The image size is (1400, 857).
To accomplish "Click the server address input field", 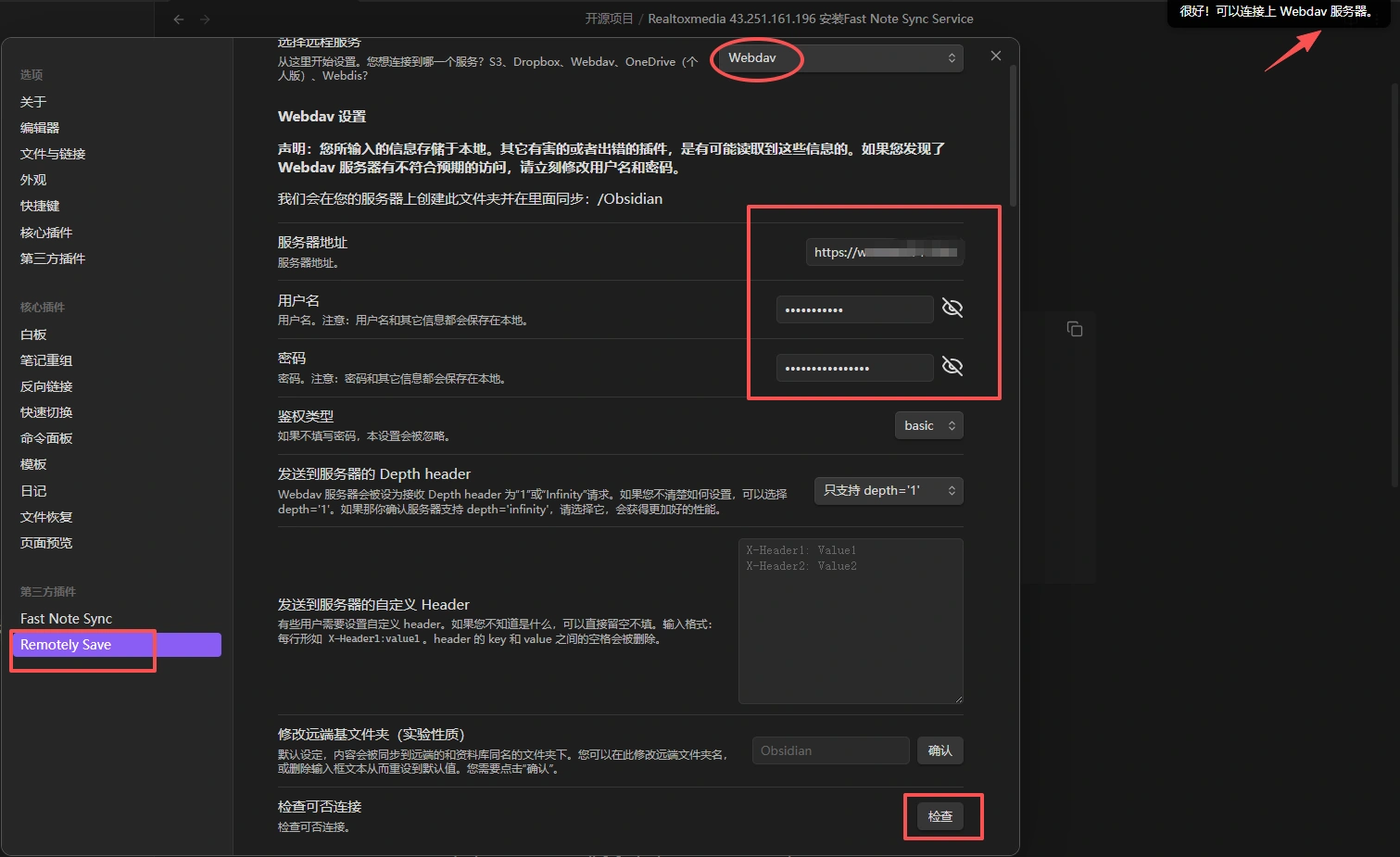I will (884, 252).
